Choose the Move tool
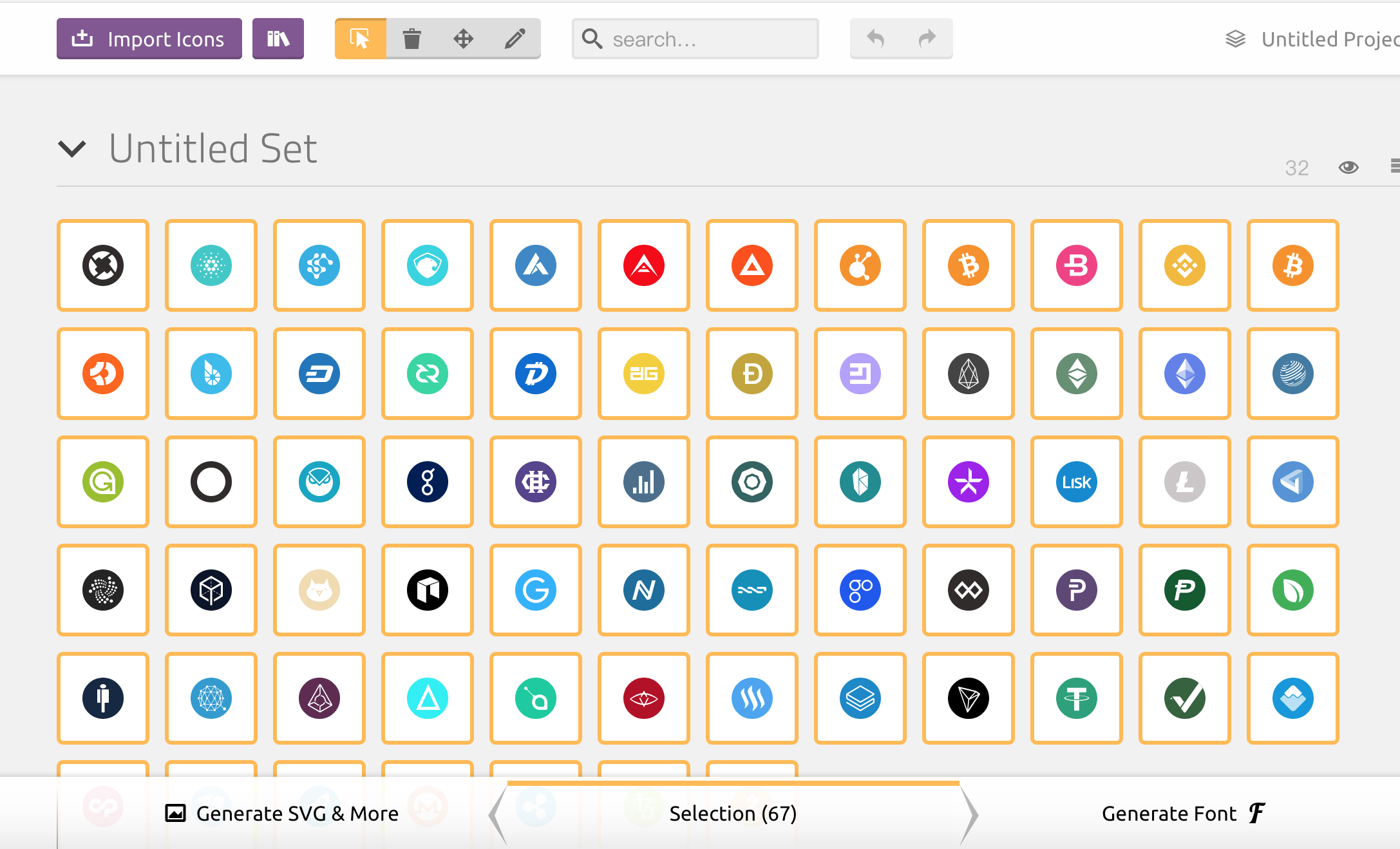This screenshot has width=1400, height=849. coord(464,39)
